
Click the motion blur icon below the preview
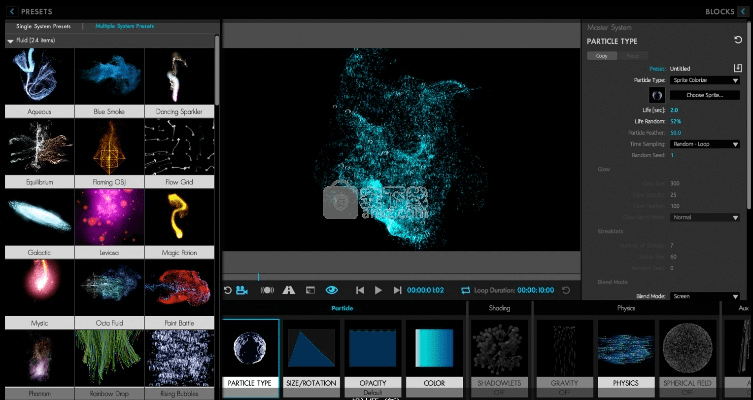pos(267,290)
